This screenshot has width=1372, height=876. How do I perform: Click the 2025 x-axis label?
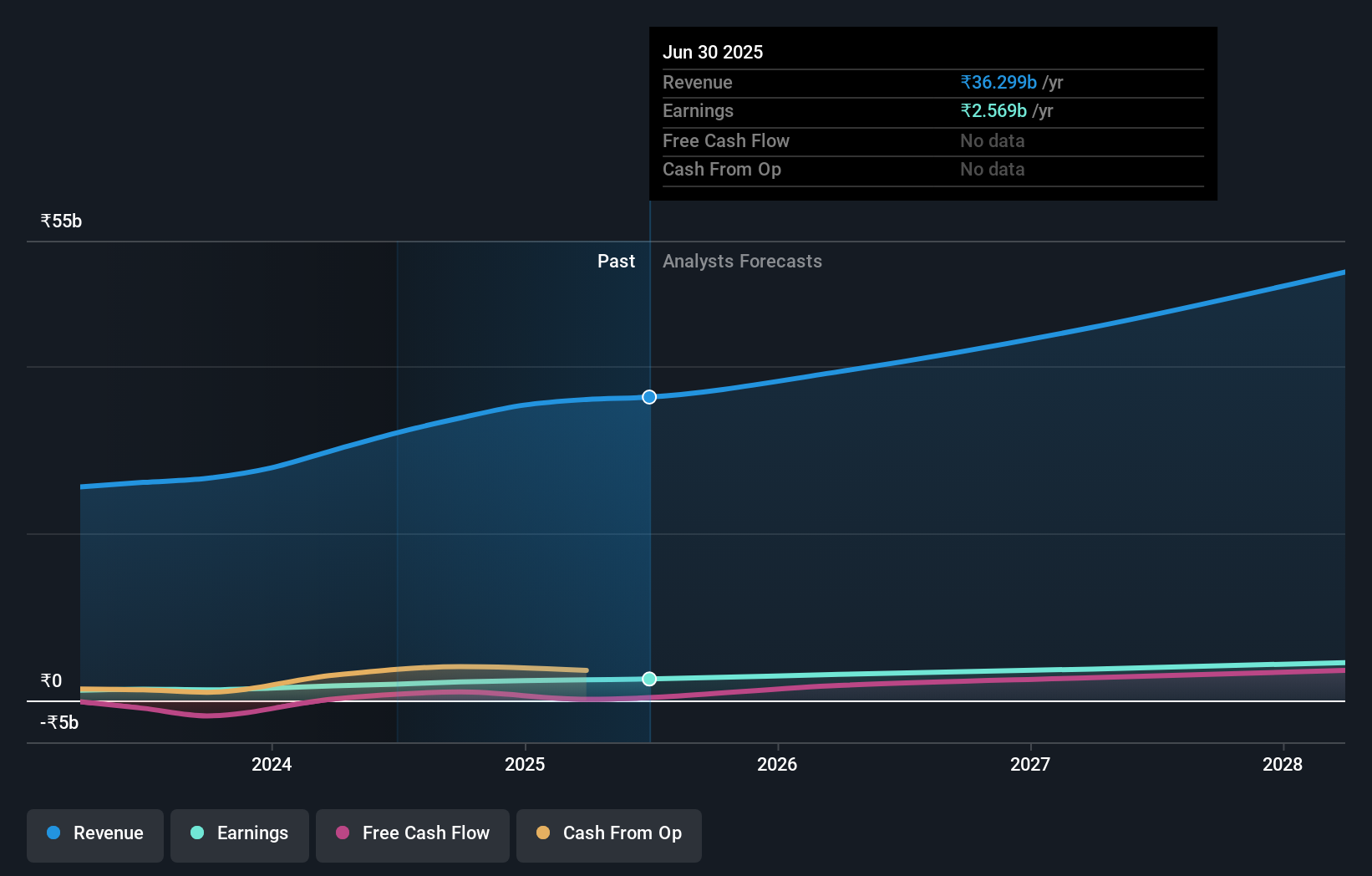[x=525, y=764]
